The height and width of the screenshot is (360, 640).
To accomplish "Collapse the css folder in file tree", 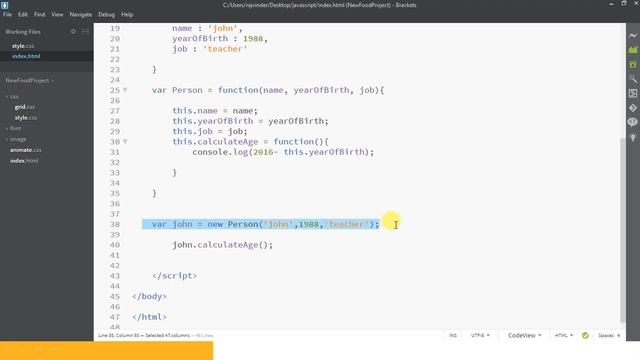I will point(12,97).
